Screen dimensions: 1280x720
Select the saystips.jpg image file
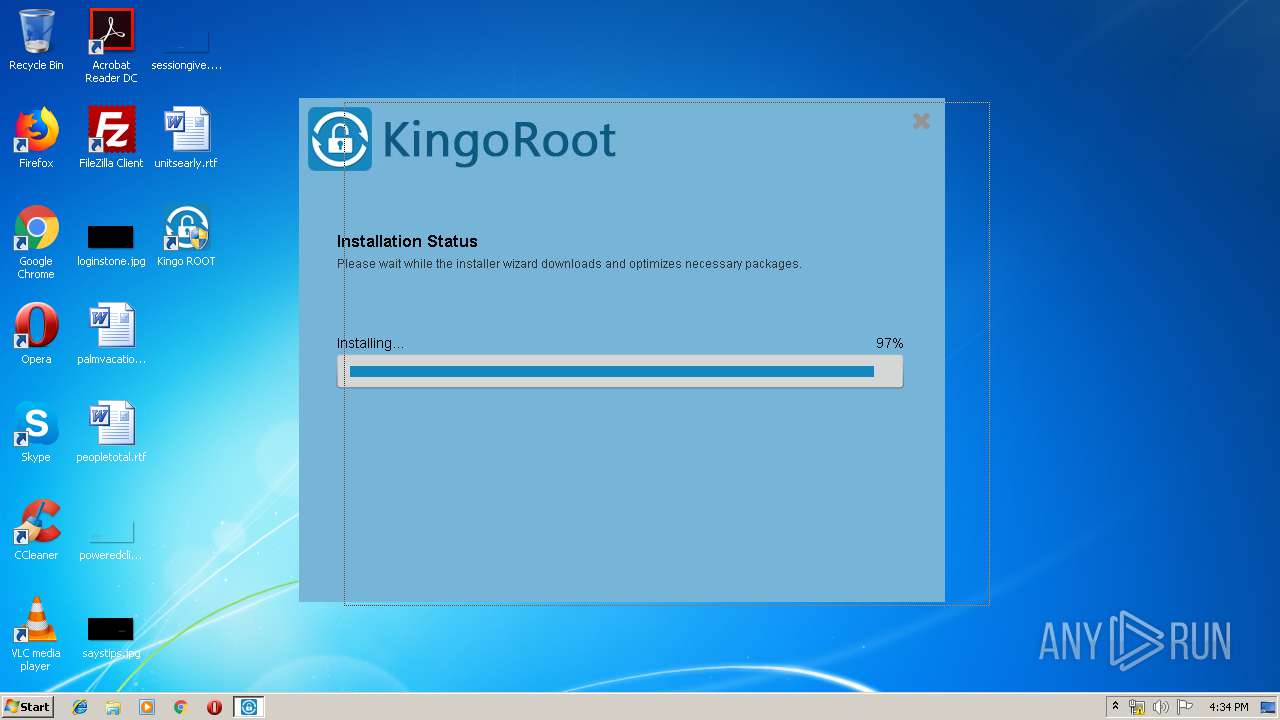pyautogui.click(x=111, y=636)
